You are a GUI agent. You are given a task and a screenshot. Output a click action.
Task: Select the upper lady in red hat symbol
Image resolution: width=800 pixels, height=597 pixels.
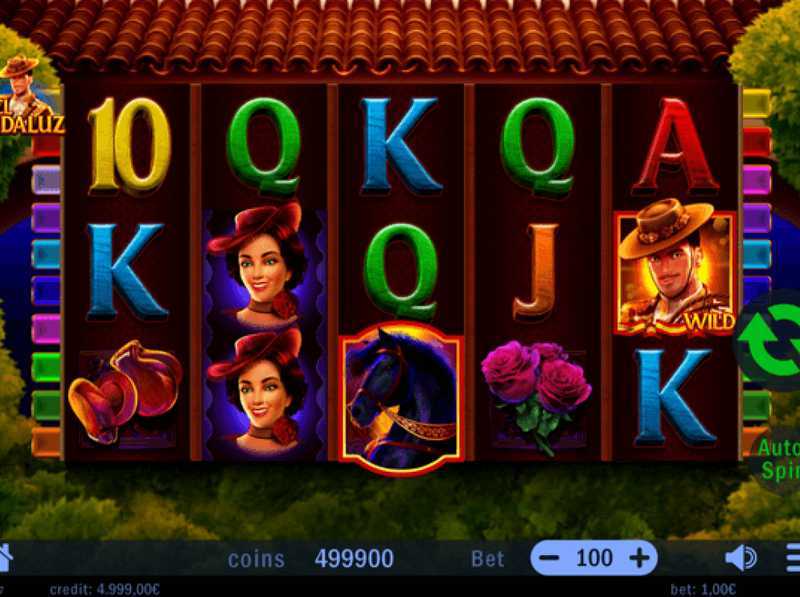[x=260, y=266]
